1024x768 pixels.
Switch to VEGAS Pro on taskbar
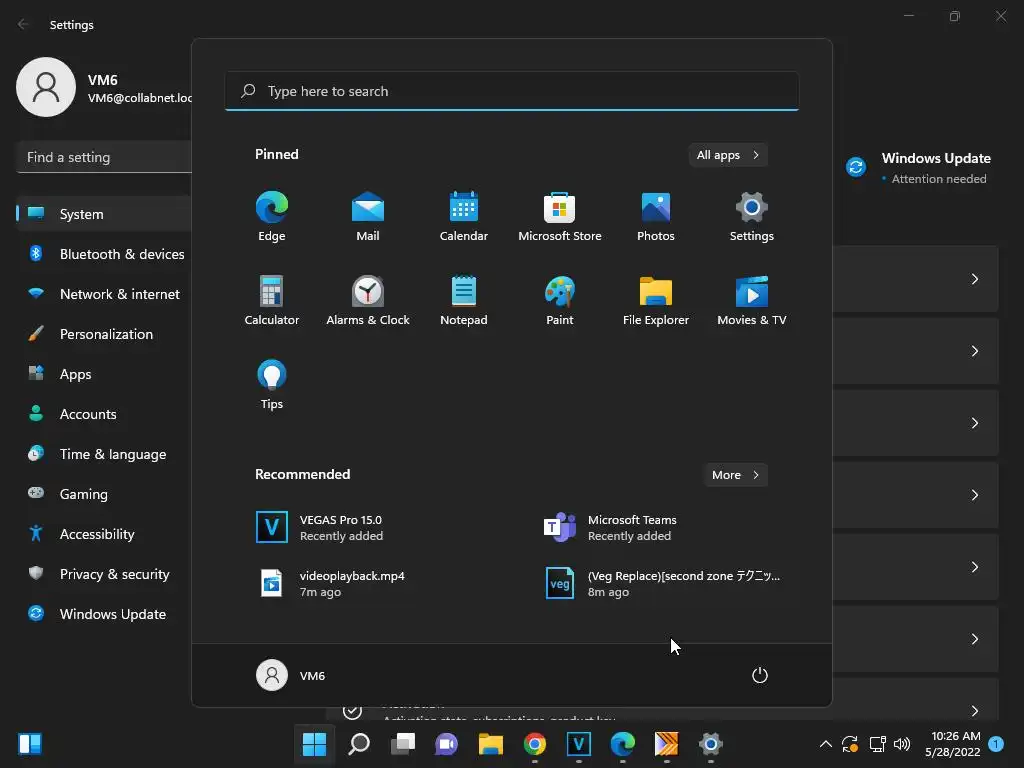point(579,744)
